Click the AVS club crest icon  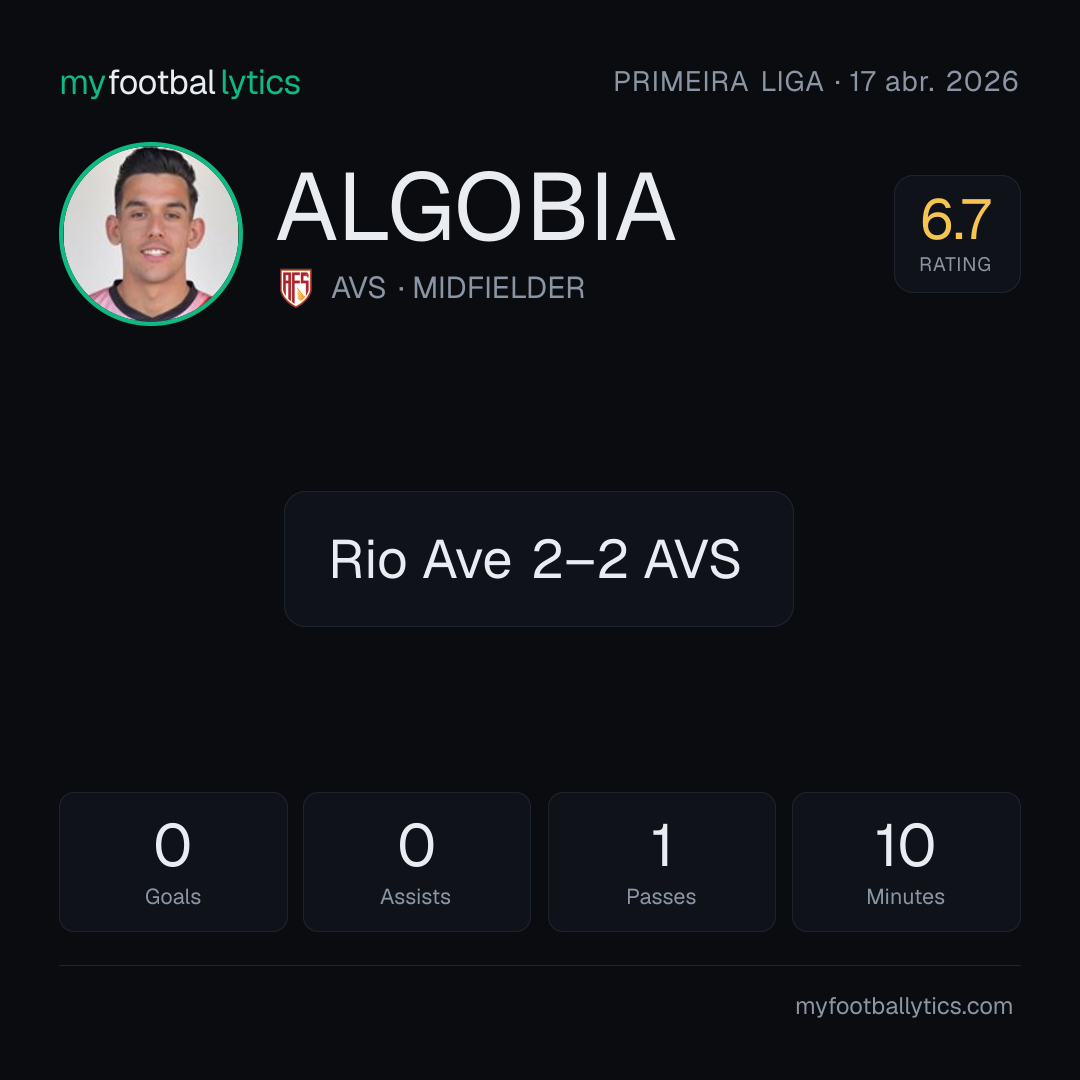pyautogui.click(x=295, y=288)
